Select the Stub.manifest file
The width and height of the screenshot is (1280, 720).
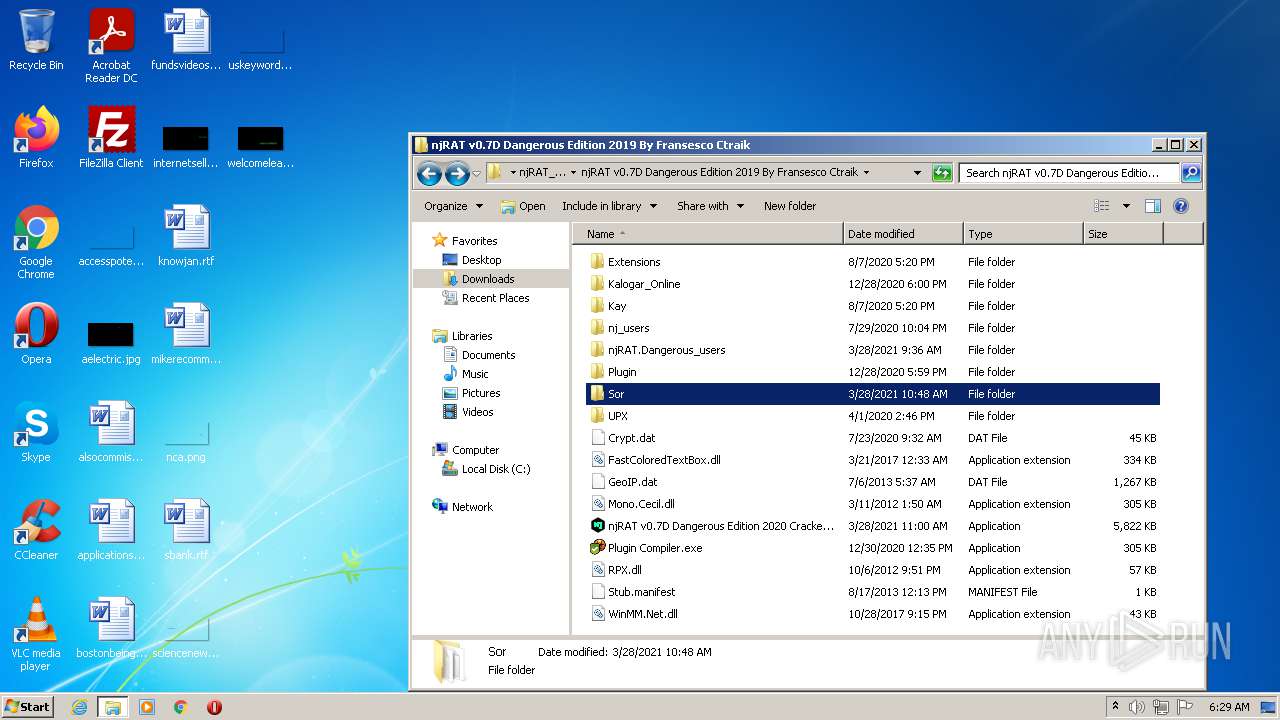click(x=873, y=592)
